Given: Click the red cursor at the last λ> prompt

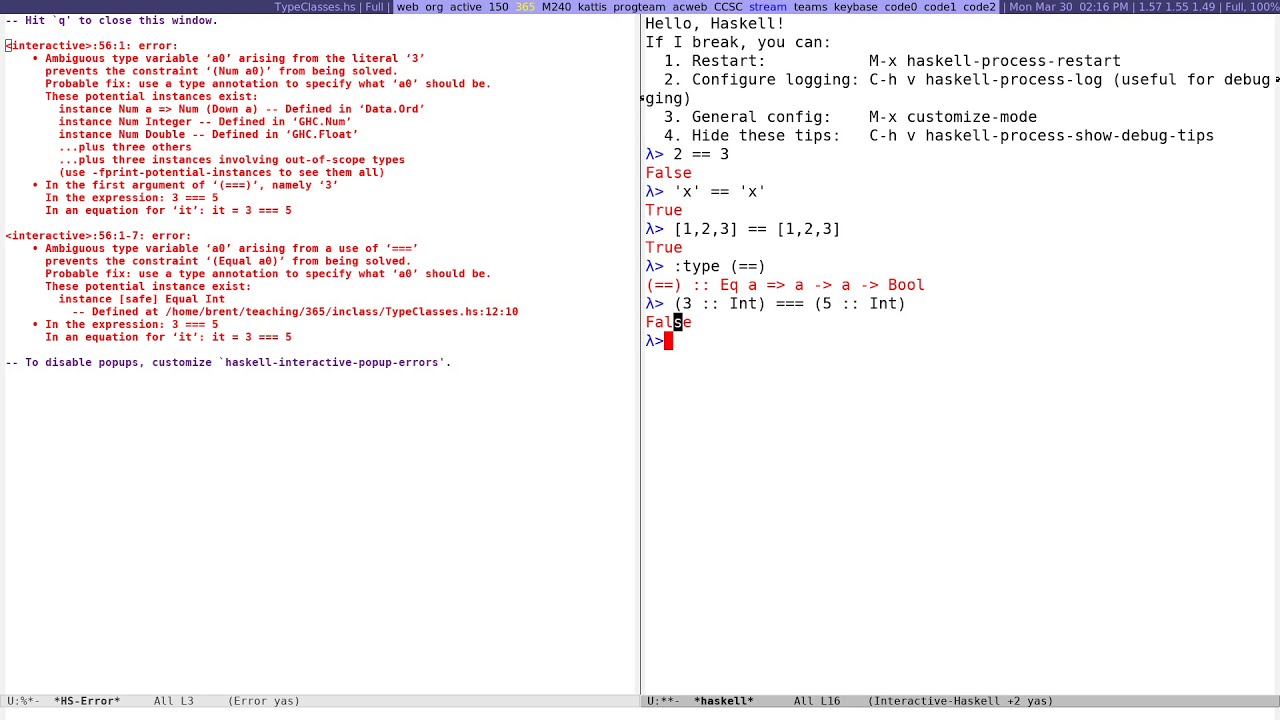Looking at the screenshot, I should [x=668, y=341].
